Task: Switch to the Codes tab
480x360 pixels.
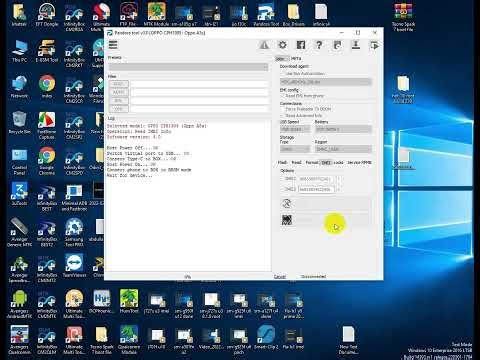Action: point(338,162)
